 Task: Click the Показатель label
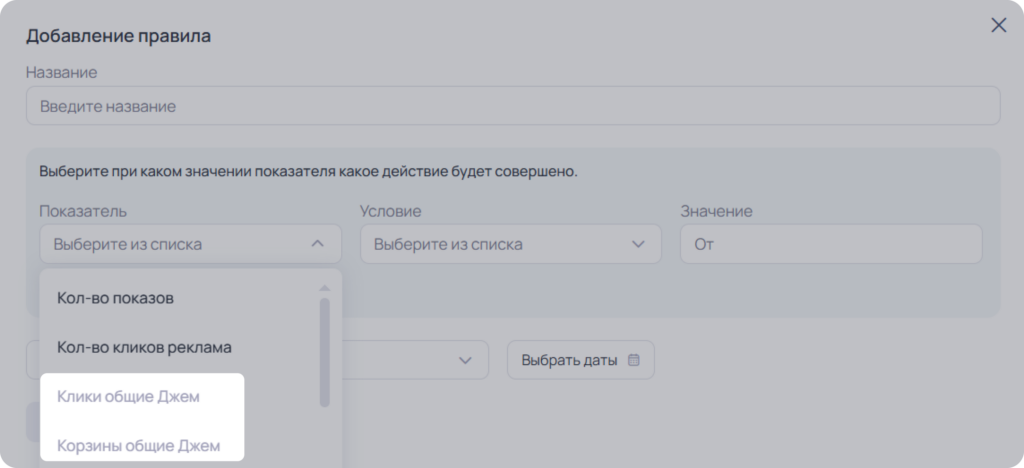(83, 211)
